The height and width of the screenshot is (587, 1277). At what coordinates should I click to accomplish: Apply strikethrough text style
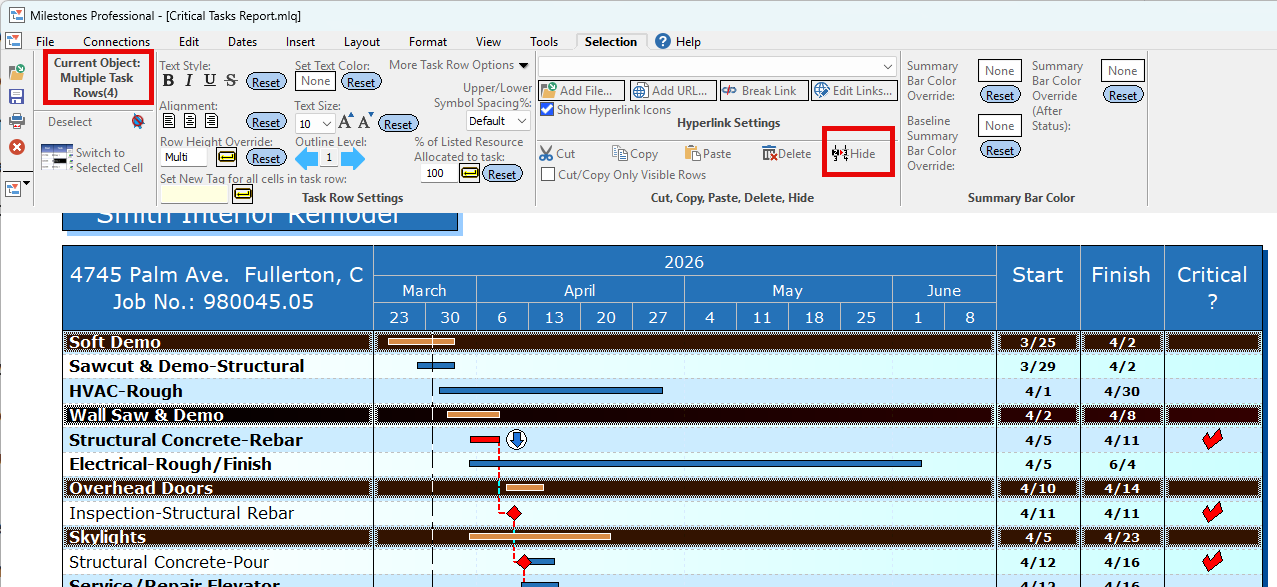coord(231,81)
